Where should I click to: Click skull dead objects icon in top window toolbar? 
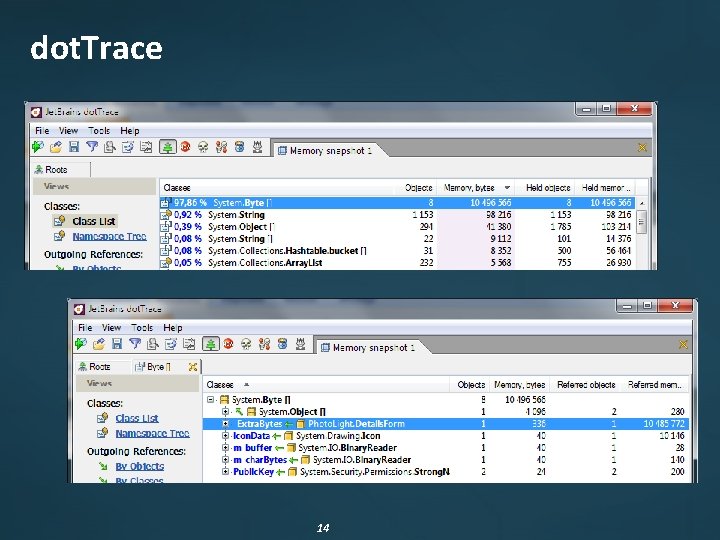(203, 147)
